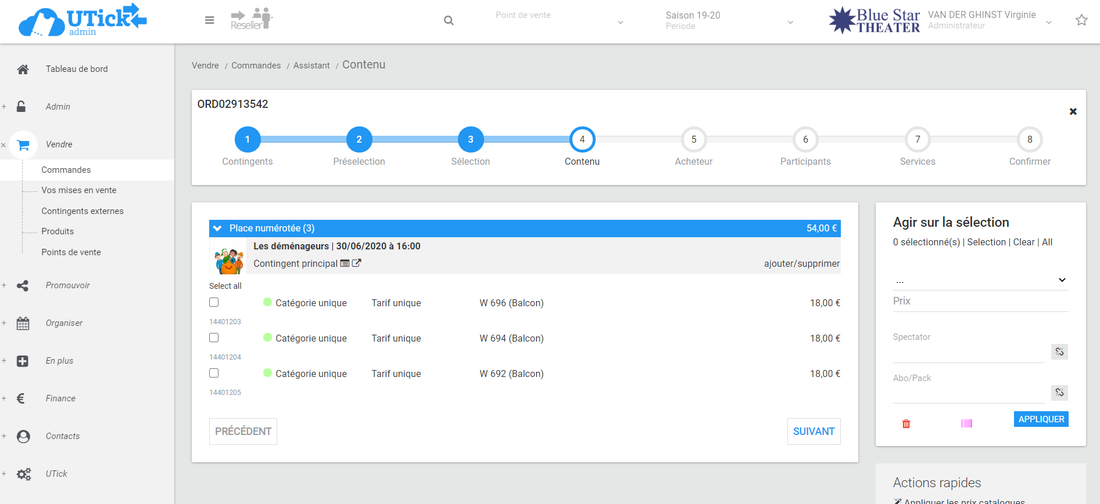
Task: Click the Reseller icon in top bar
Action: pos(251,20)
